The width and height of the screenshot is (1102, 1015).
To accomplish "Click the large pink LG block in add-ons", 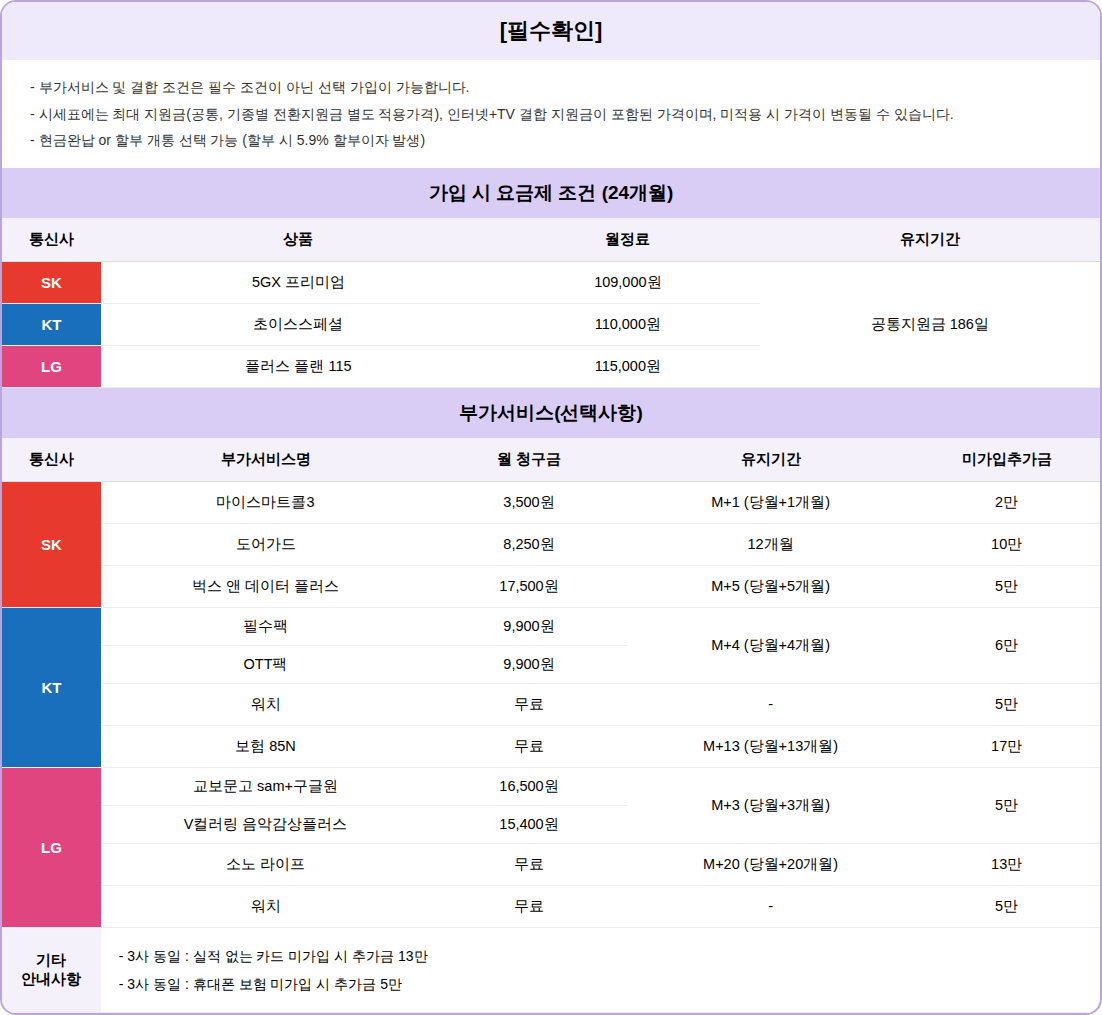I will [51, 848].
